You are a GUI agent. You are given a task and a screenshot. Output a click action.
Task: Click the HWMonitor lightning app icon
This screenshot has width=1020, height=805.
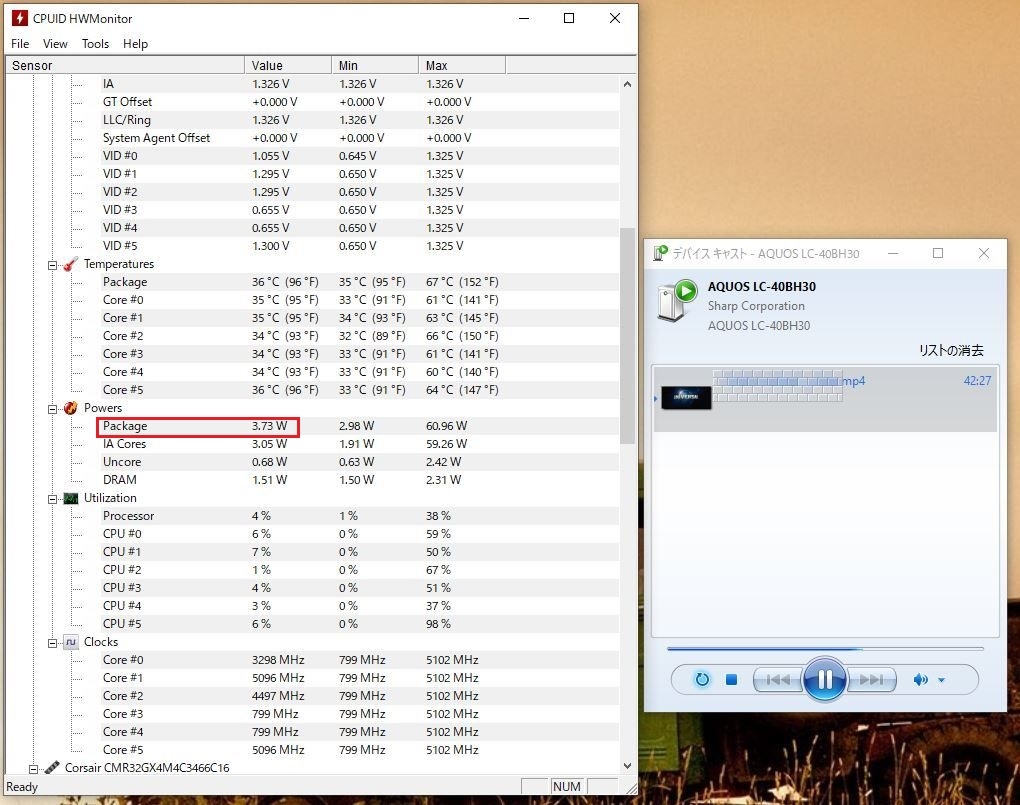point(20,18)
